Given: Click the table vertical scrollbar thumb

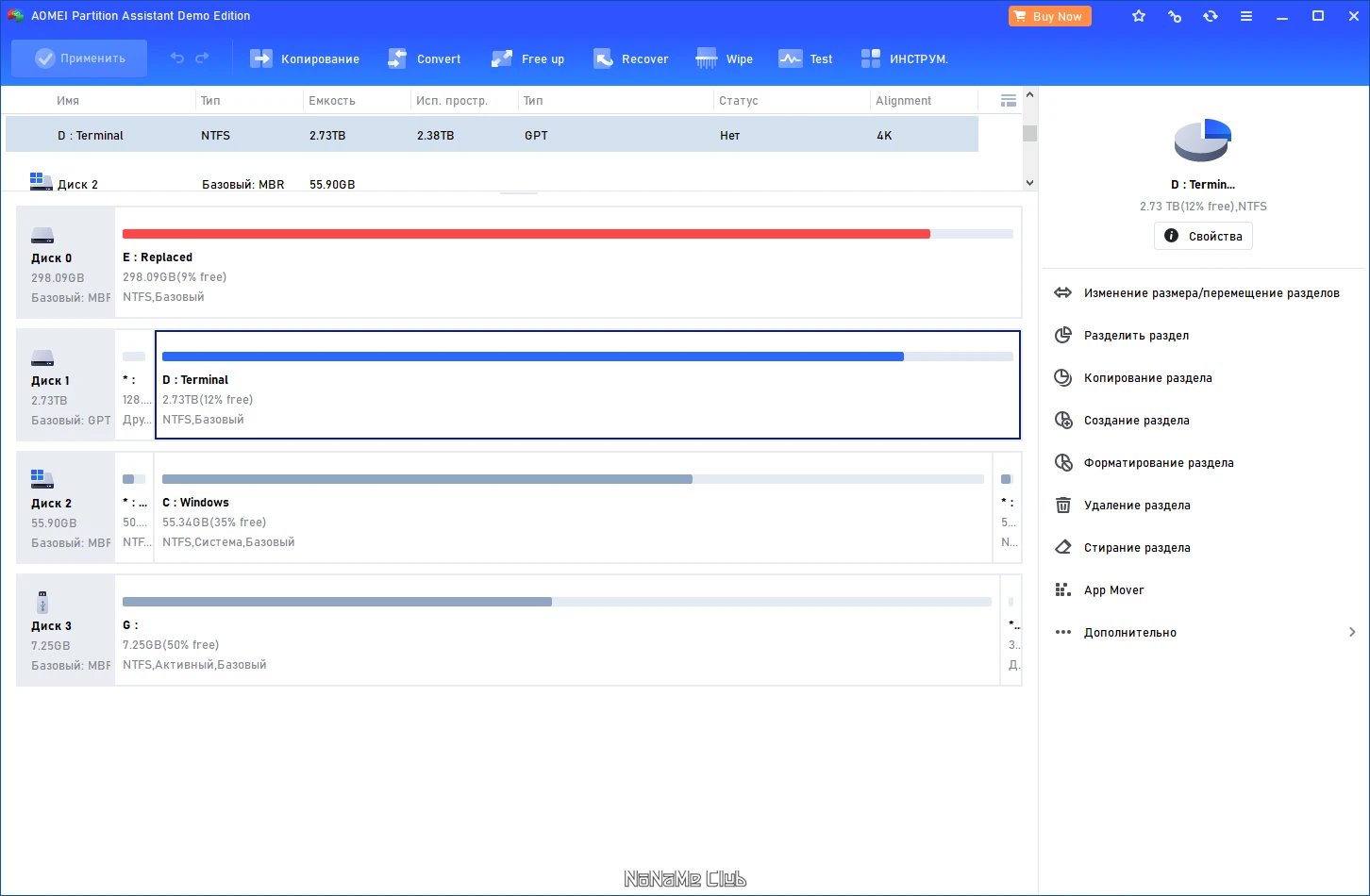Looking at the screenshot, I should [1029, 133].
